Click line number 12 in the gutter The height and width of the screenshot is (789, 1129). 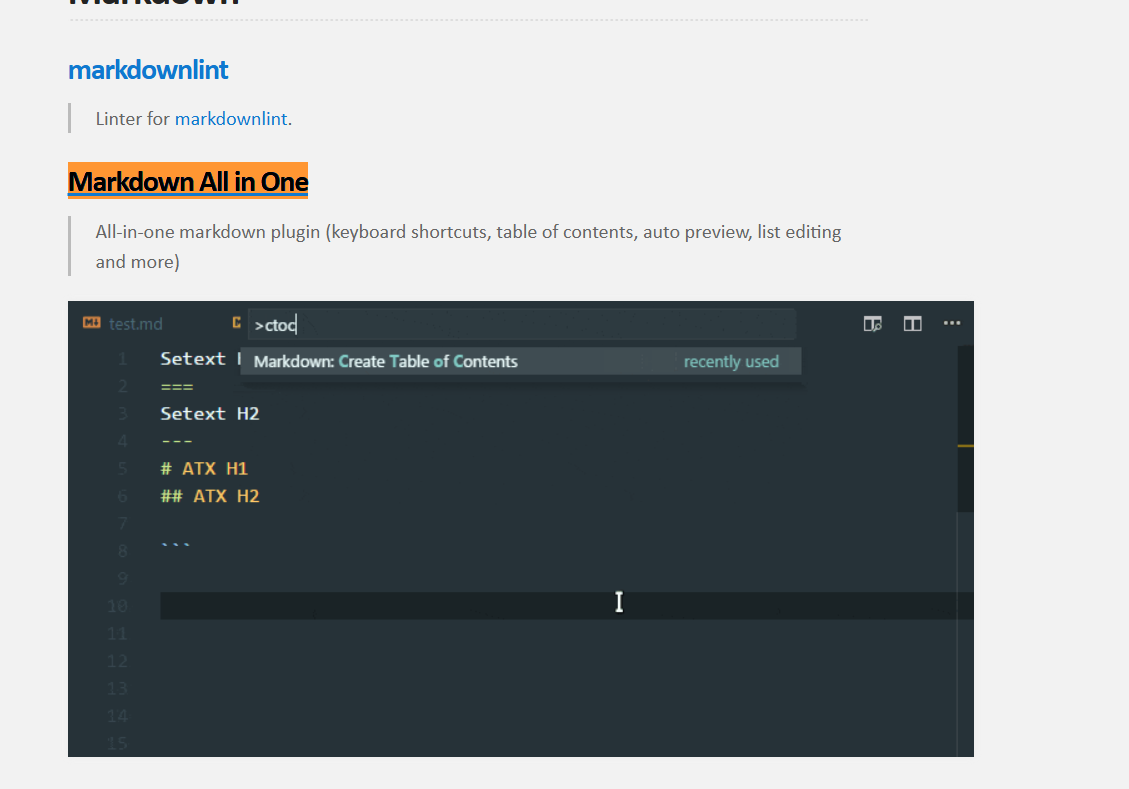[x=117, y=661]
